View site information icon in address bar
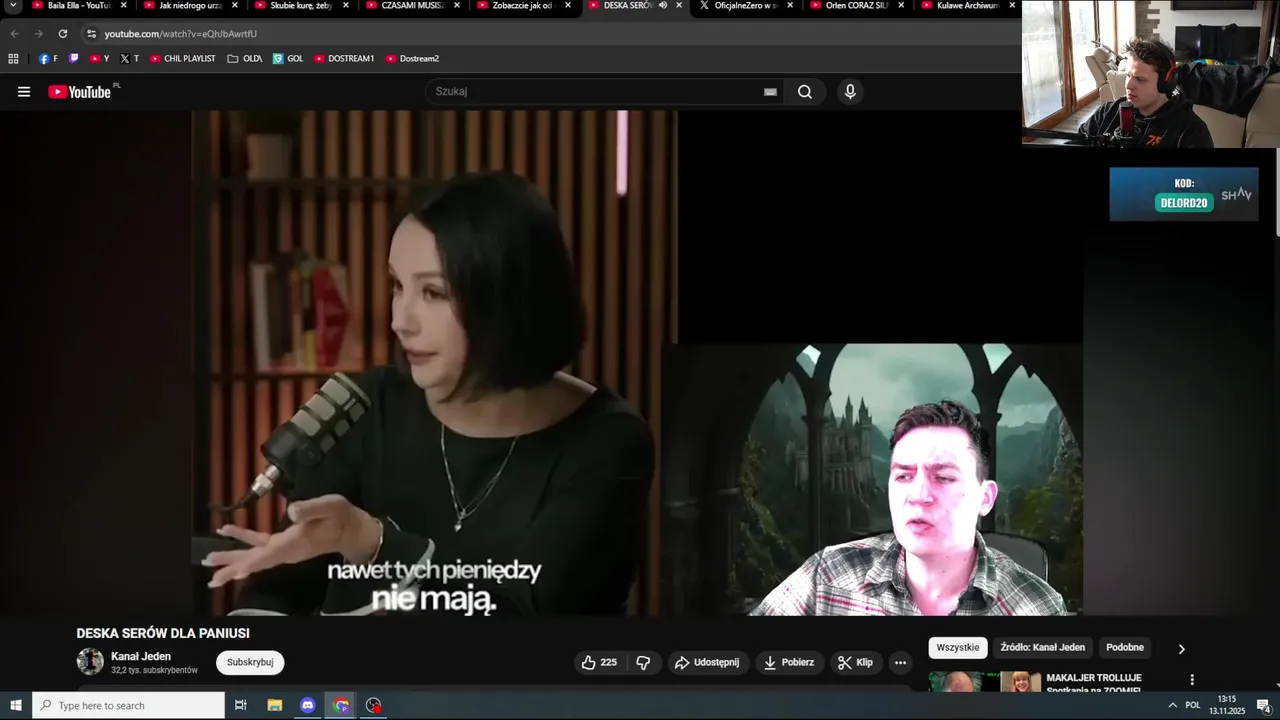The image size is (1280, 720). click(x=91, y=34)
